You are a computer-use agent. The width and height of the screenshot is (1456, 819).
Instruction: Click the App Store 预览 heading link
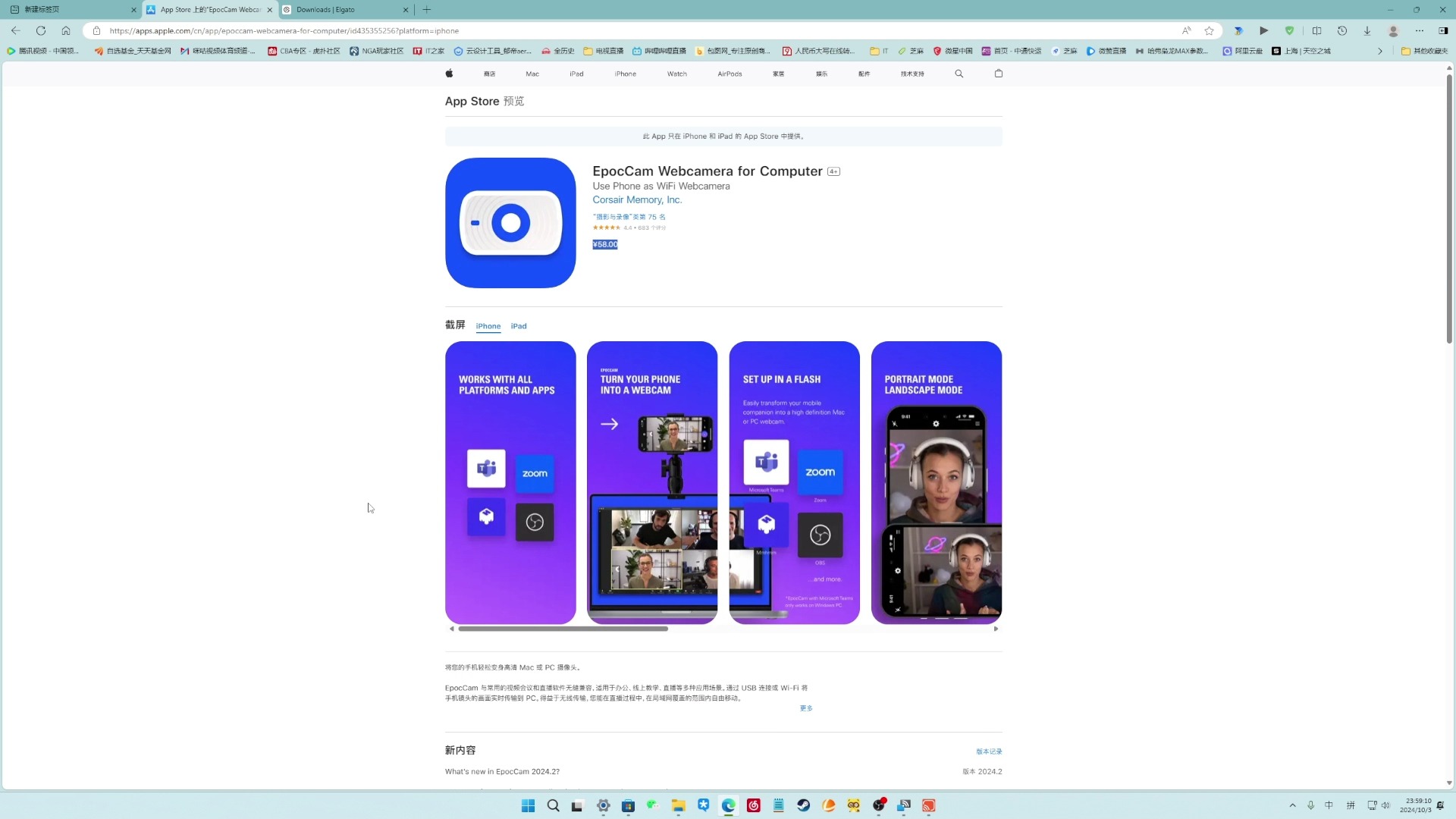pyautogui.click(x=485, y=101)
